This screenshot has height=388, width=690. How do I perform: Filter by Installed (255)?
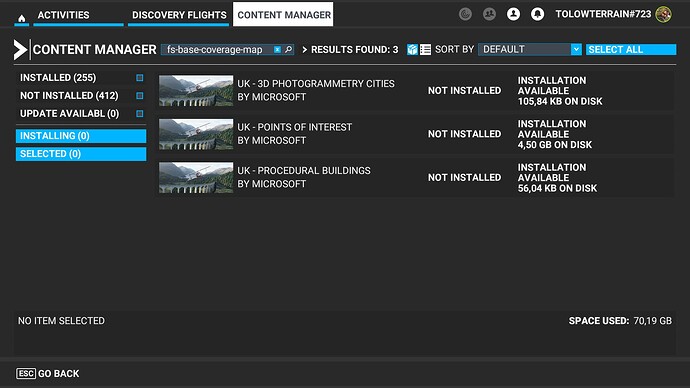(x=58, y=78)
